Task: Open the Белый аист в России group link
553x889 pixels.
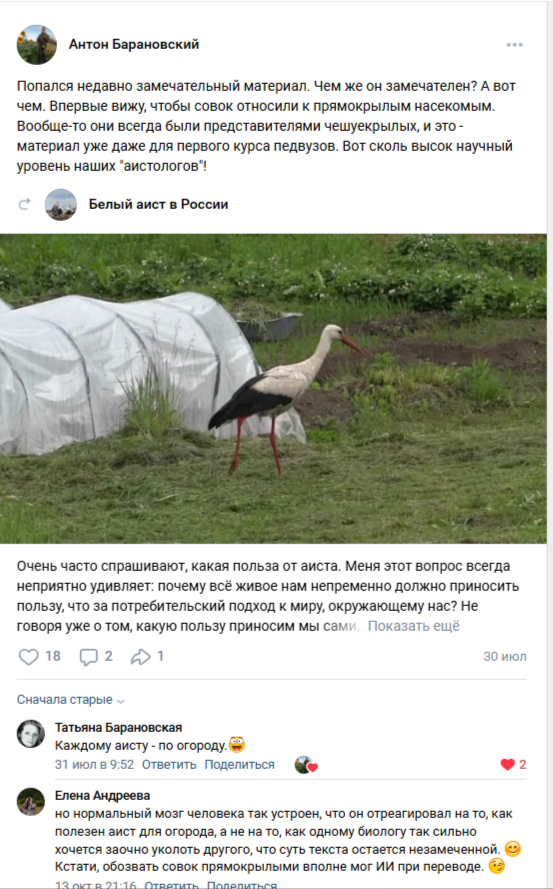Action: tap(158, 204)
